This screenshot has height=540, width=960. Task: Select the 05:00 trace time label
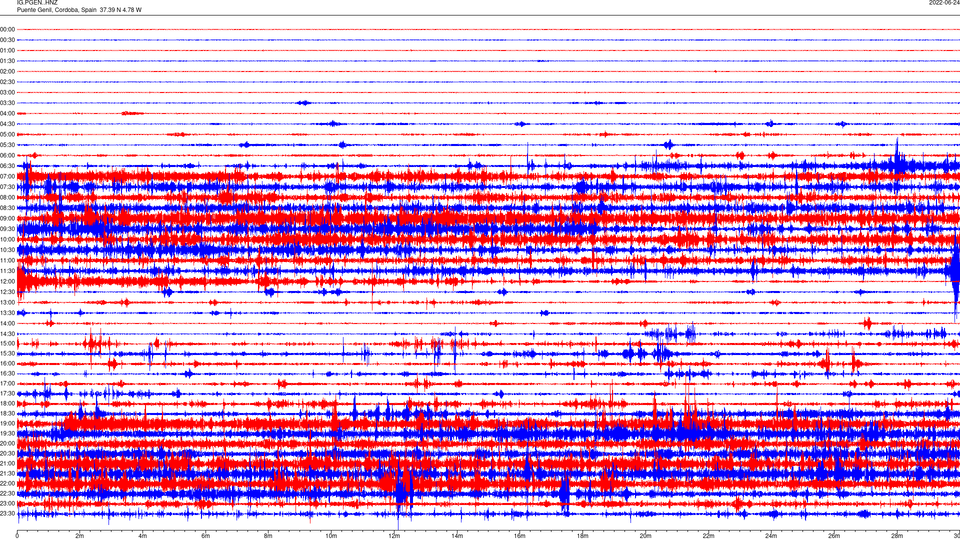(7, 134)
